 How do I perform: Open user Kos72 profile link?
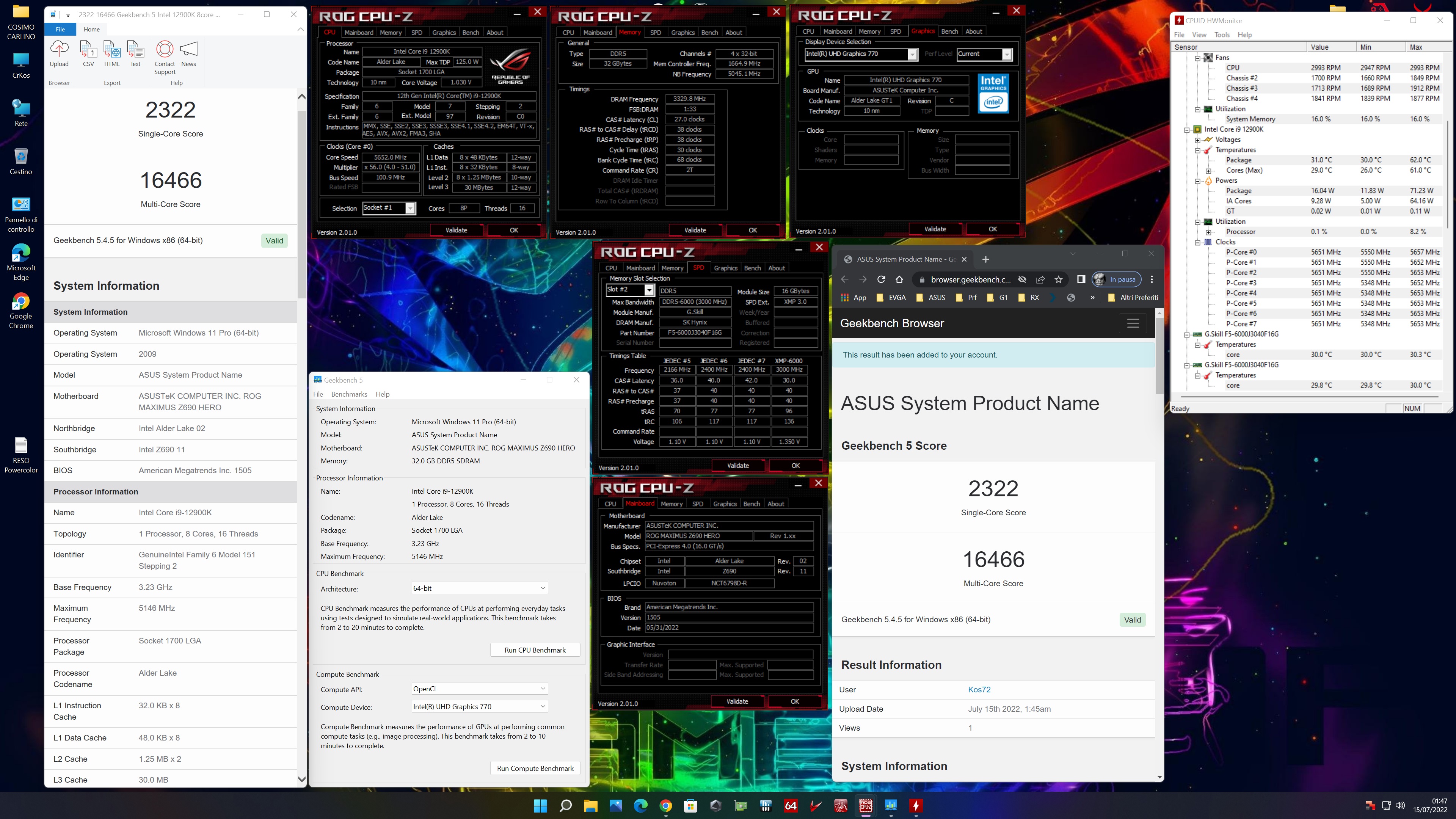979,690
